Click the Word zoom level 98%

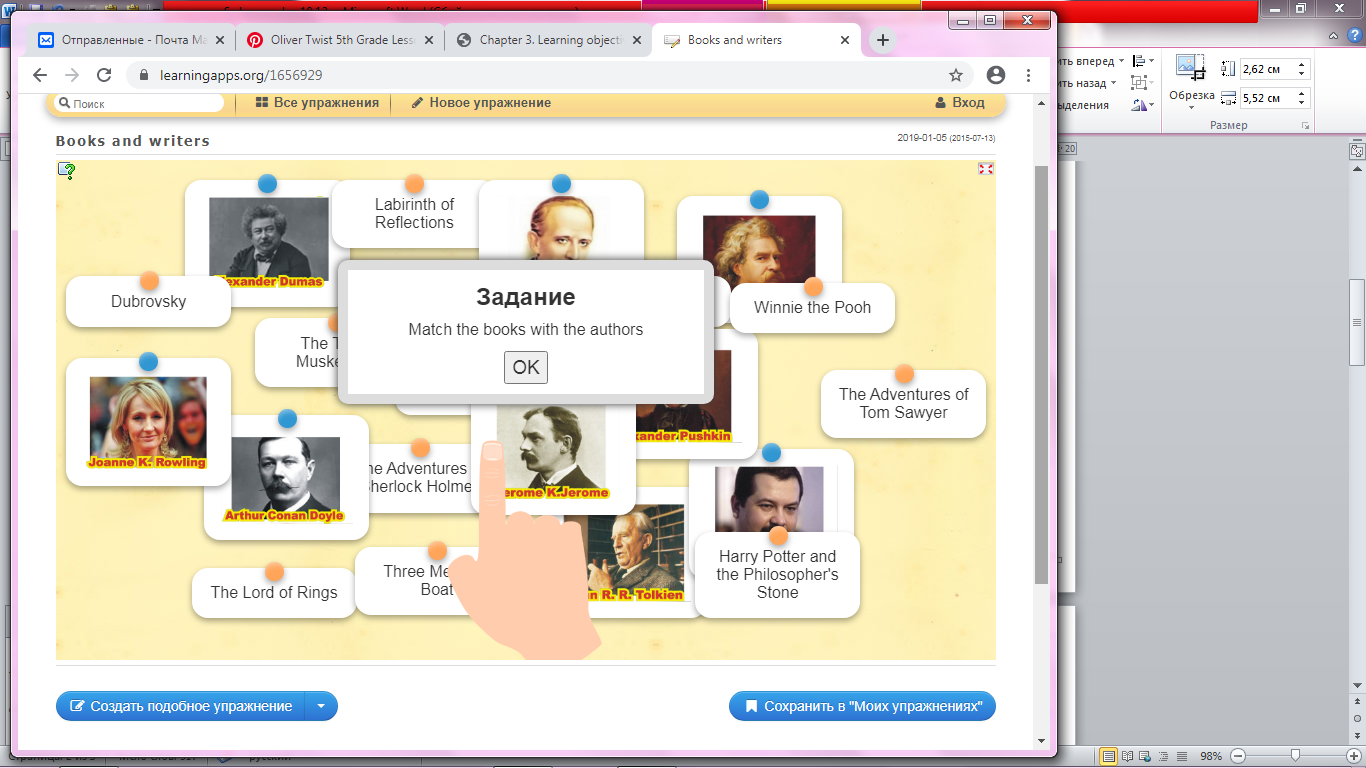(x=1212, y=756)
